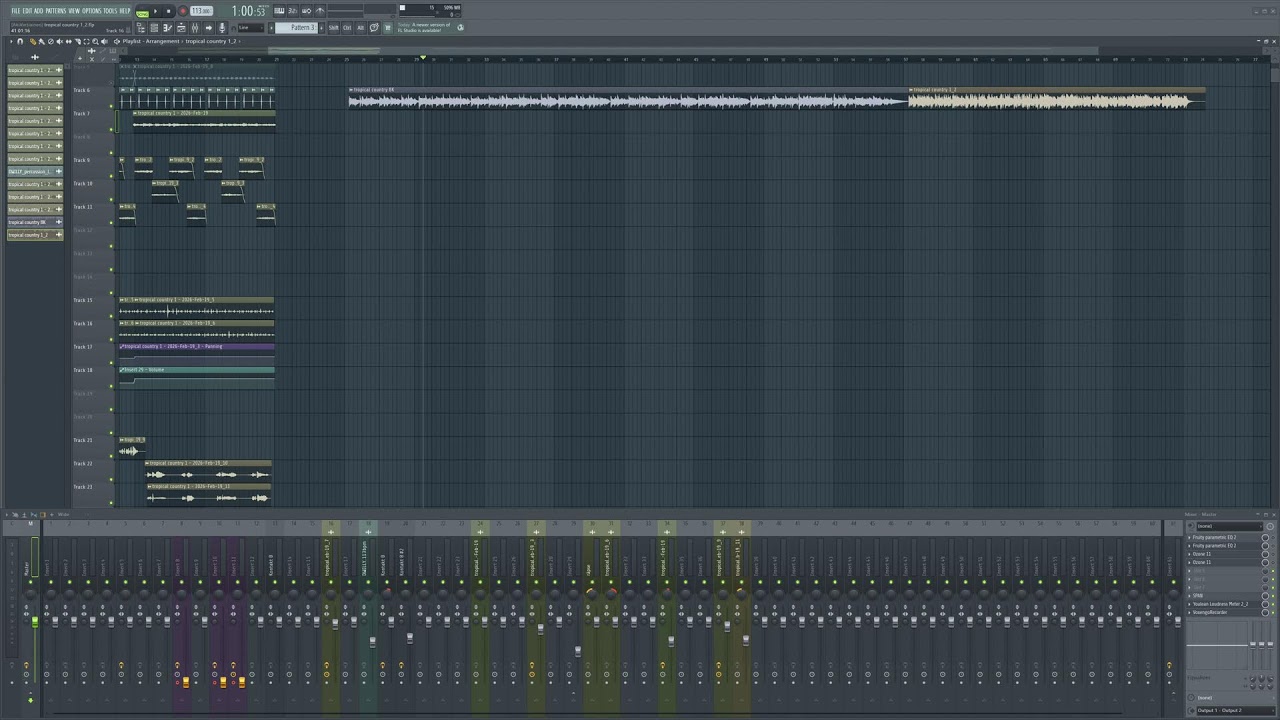Screen dimensions: 1280x720
Task: Open the EDIT menu
Action: tap(27, 11)
